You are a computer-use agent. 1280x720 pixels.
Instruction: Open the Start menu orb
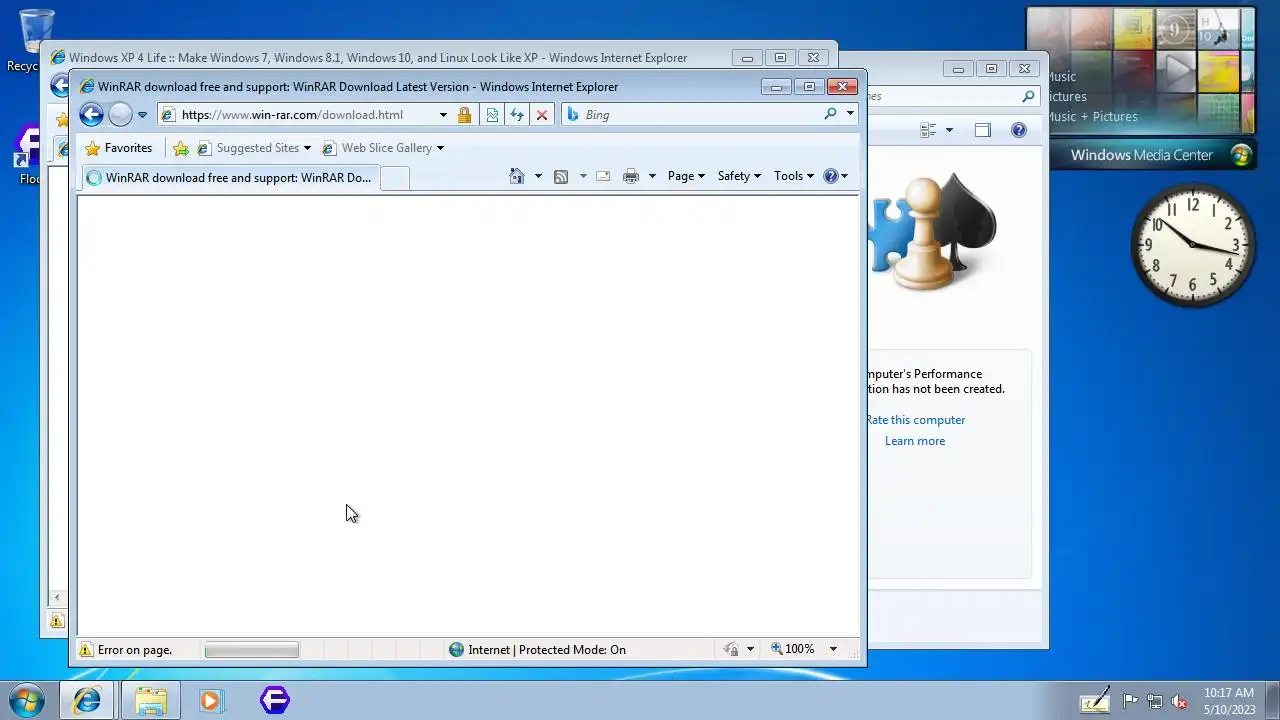[27, 700]
